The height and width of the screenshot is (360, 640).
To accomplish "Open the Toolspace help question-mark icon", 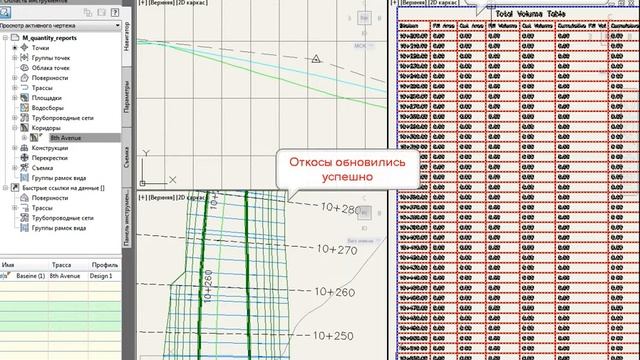I will [115, 13].
